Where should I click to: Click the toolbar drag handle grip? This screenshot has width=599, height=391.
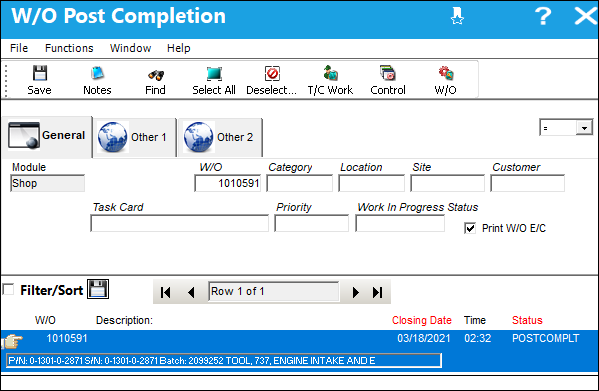(x=6, y=81)
